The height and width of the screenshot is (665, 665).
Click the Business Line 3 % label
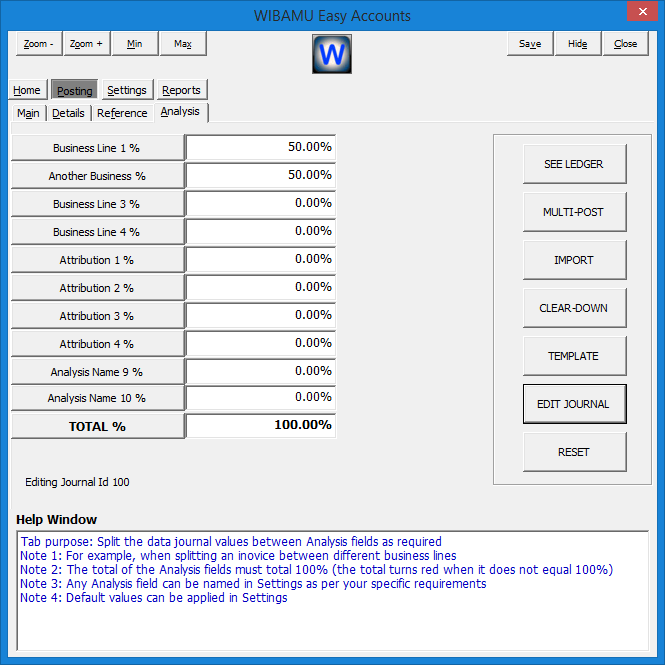[x=98, y=204]
